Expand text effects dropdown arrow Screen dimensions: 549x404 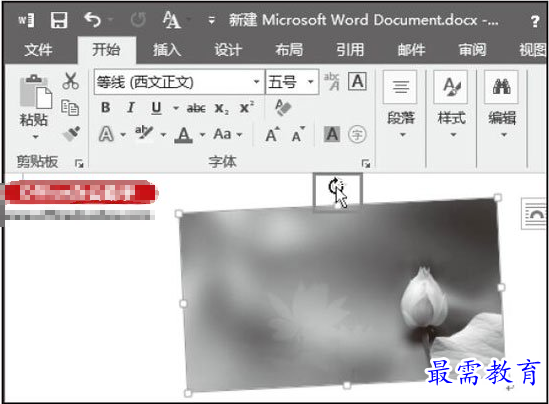point(123,134)
